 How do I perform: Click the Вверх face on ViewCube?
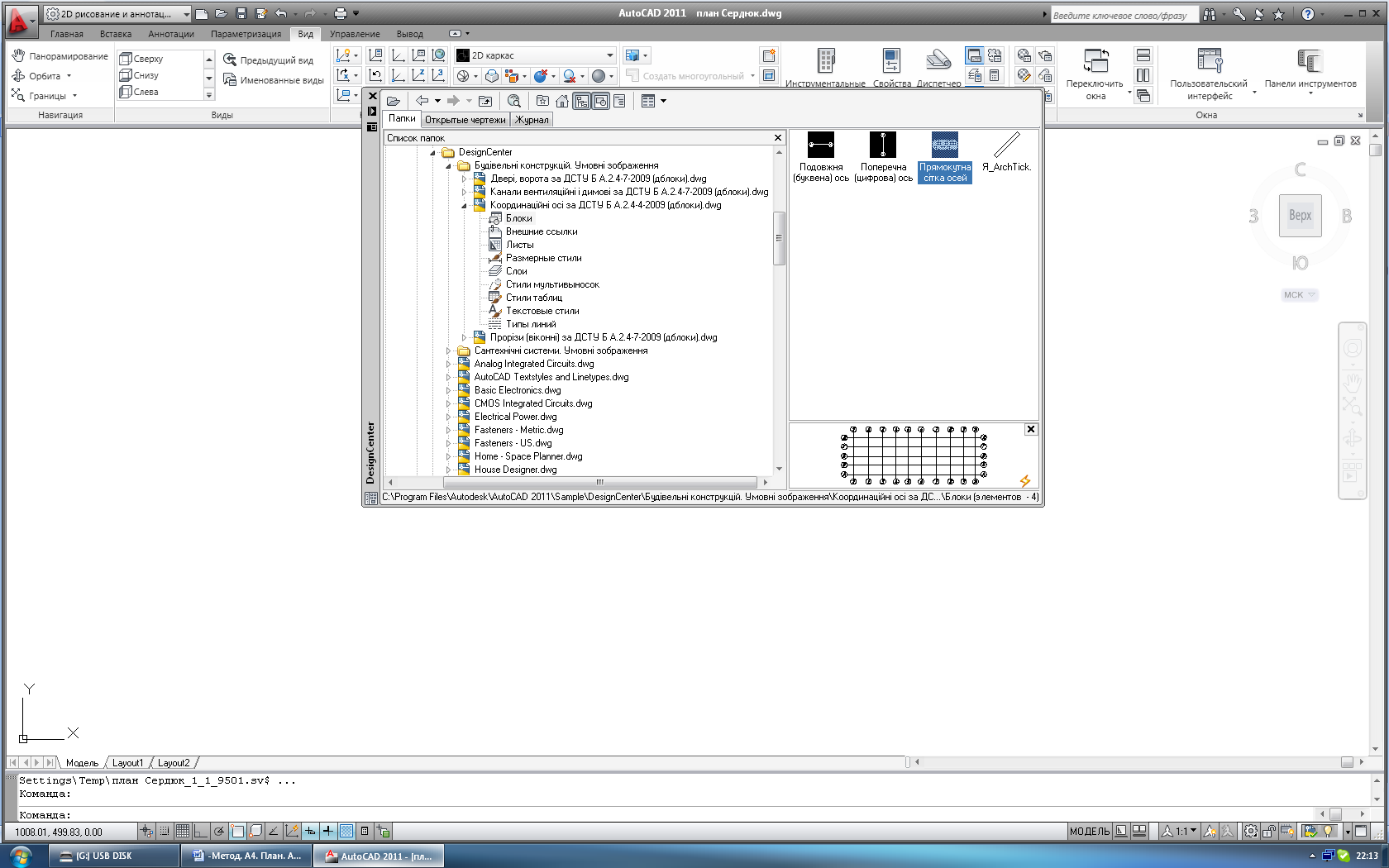pyautogui.click(x=1300, y=216)
